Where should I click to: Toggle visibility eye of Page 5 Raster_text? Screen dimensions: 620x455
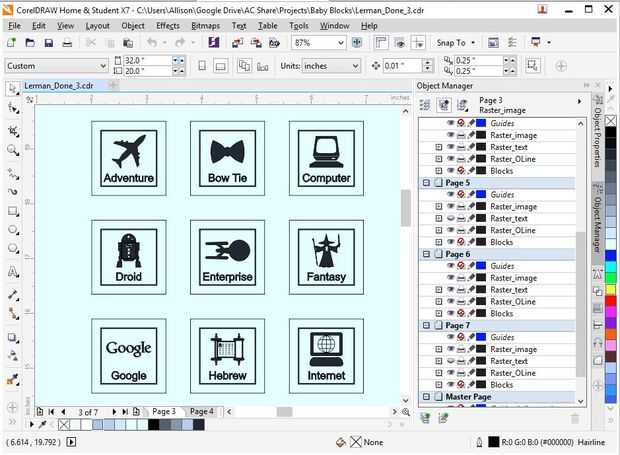450,218
